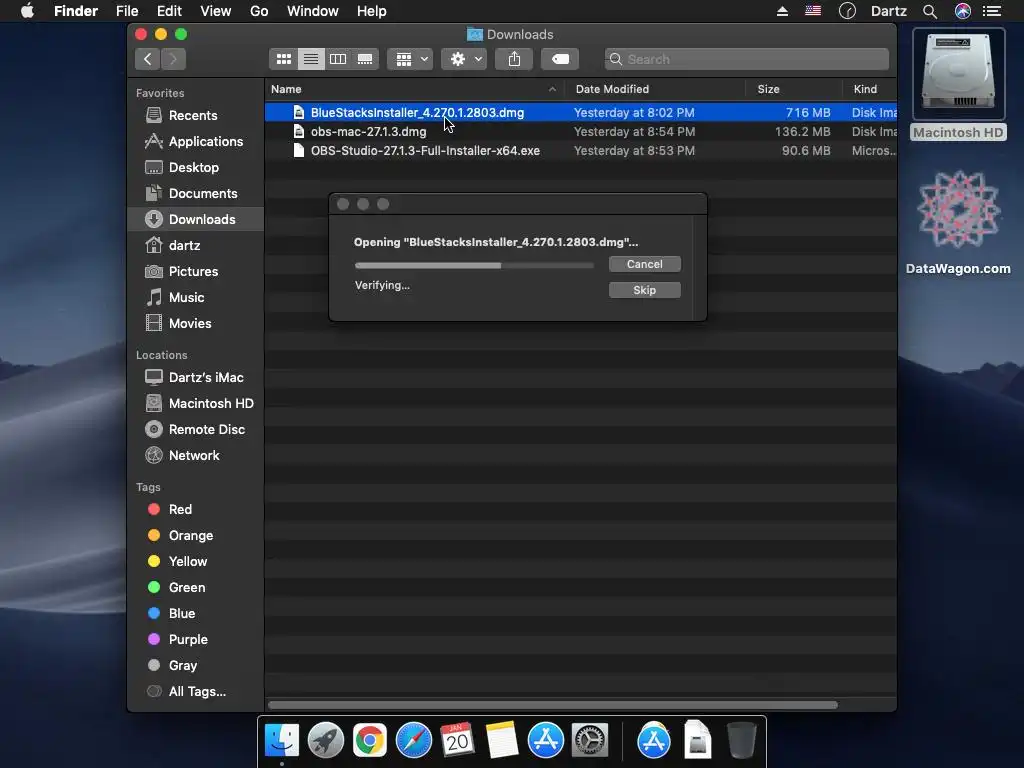Select Network in the sidebar
The height and width of the screenshot is (768, 1024).
pos(195,456)
